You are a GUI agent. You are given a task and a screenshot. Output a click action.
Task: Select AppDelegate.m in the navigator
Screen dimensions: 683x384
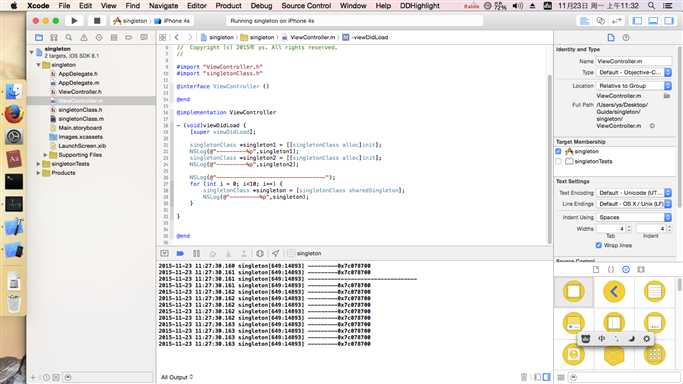[x=78, y=83]
